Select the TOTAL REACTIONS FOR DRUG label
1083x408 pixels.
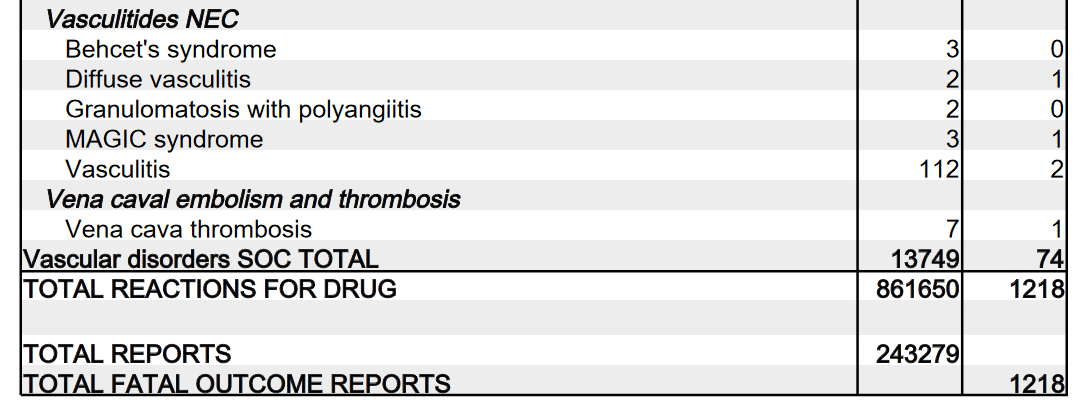(210, 289)
